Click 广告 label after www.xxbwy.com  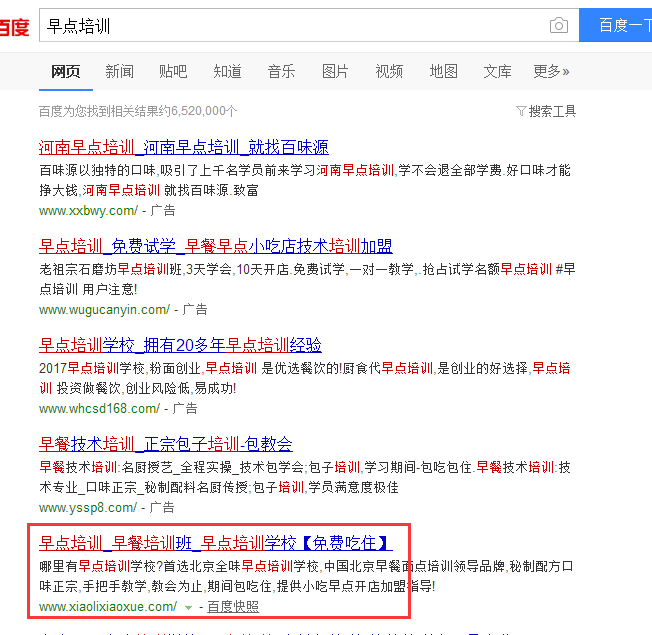[x=163, y=210]
